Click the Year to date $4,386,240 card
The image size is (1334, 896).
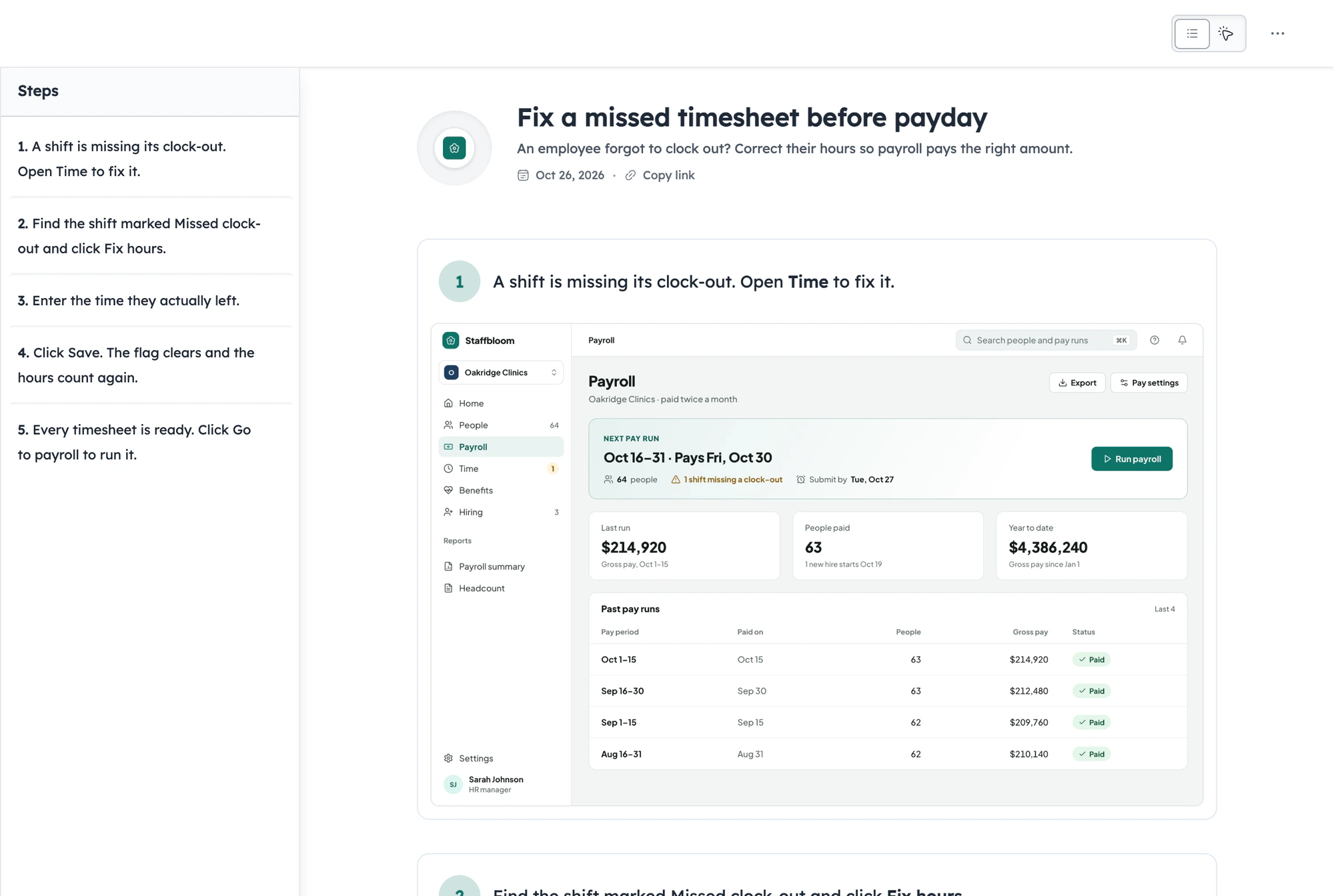1091,546
